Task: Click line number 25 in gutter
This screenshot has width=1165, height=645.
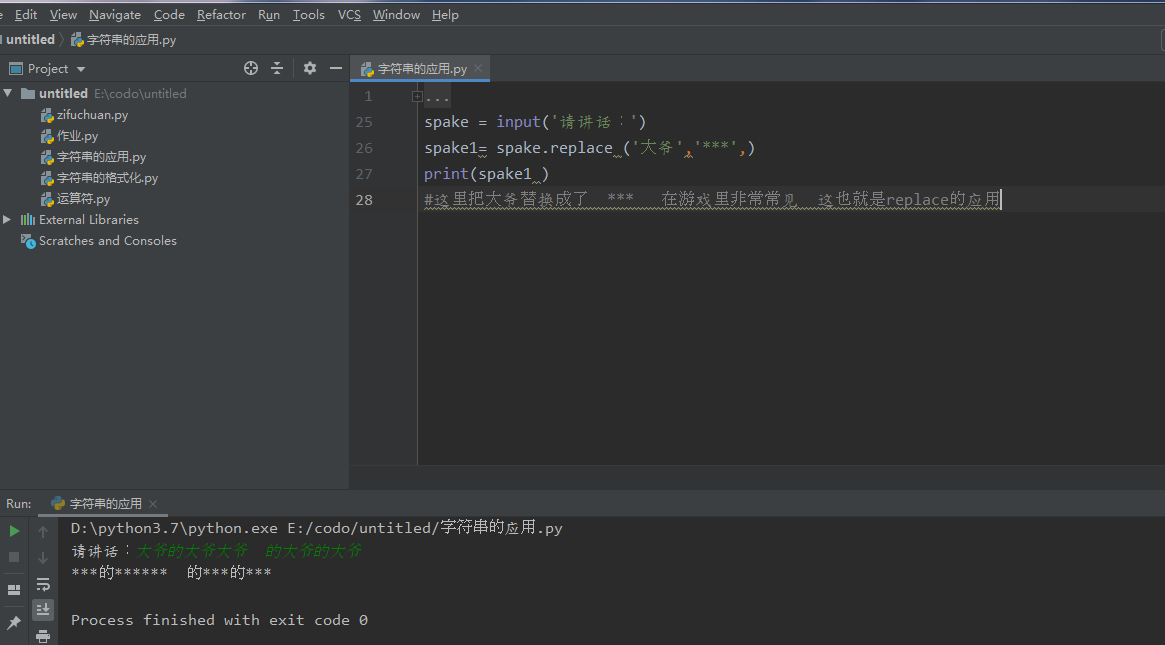Action: 364,122
